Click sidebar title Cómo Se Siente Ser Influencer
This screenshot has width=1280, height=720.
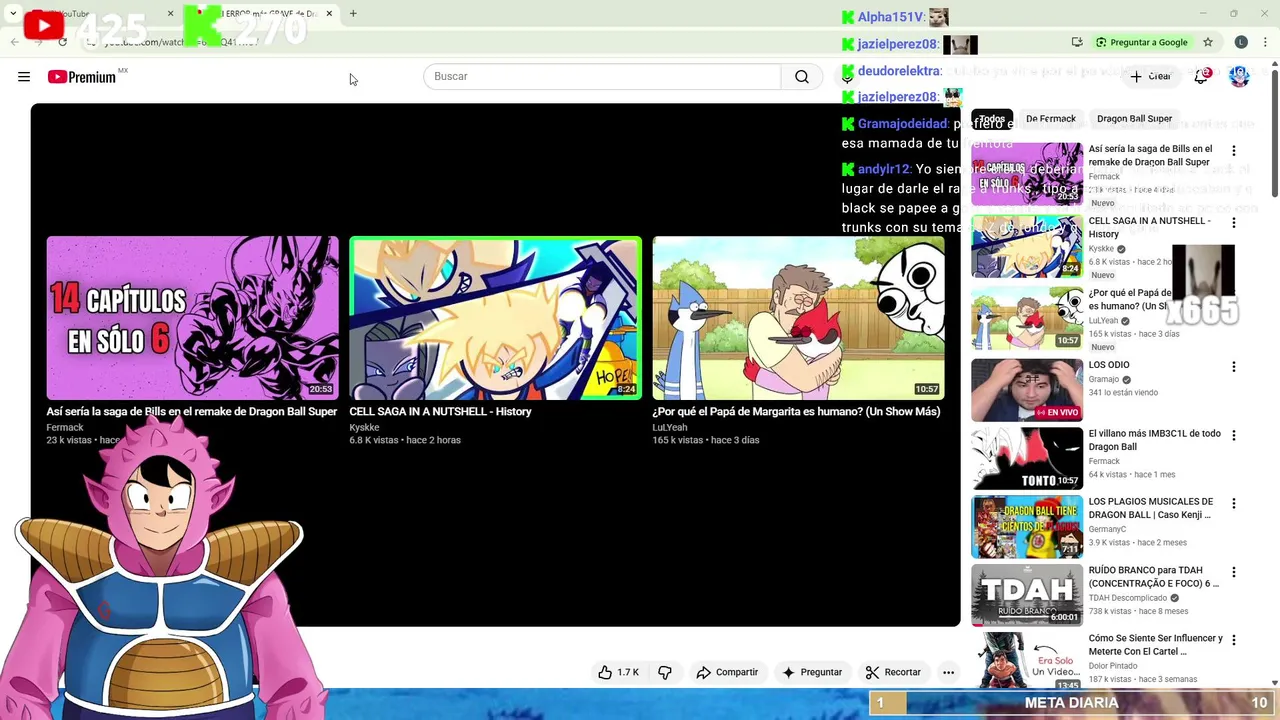pyautogui.click(x=1156, y=645)
